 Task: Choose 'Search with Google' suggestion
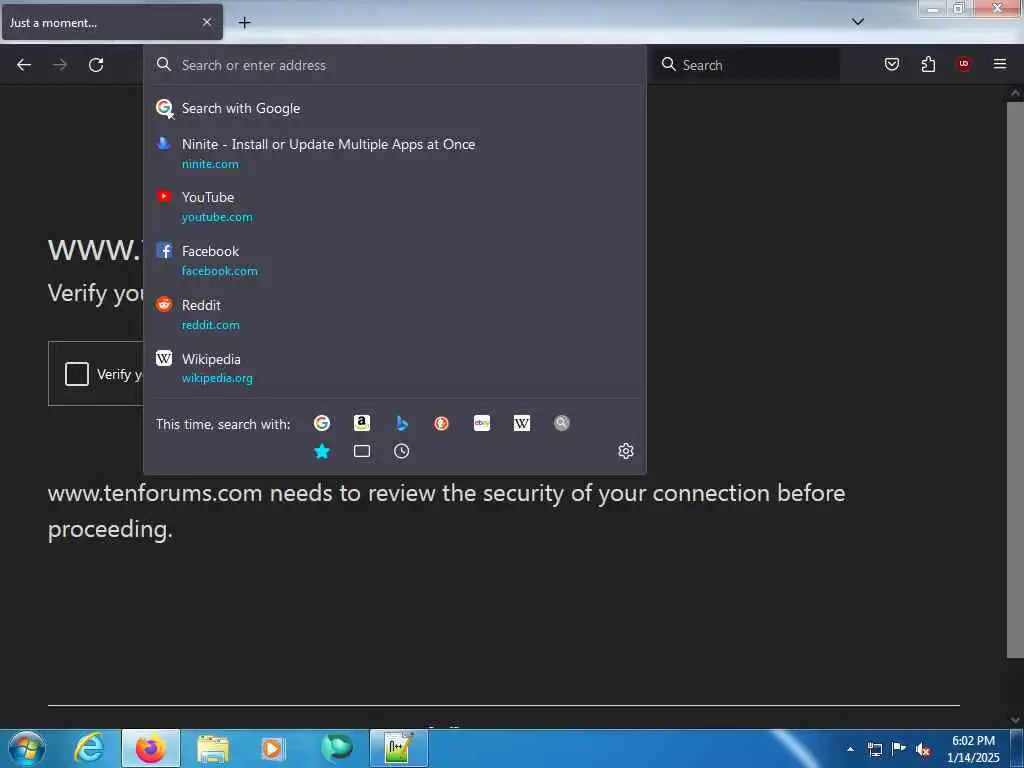coord(394,108)
